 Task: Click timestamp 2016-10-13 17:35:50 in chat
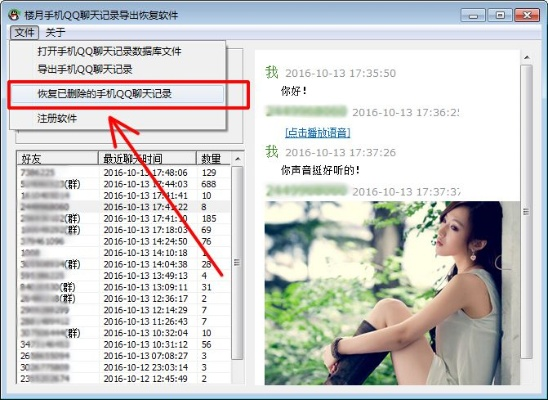pos(340,73)
